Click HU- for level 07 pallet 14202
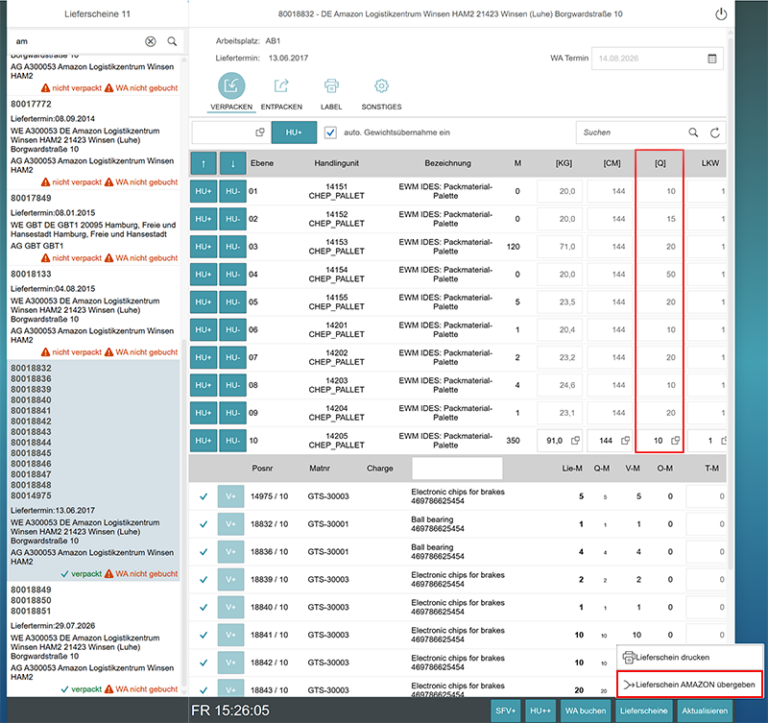Screen dimensions: 768x723 [x=233, y=358]
